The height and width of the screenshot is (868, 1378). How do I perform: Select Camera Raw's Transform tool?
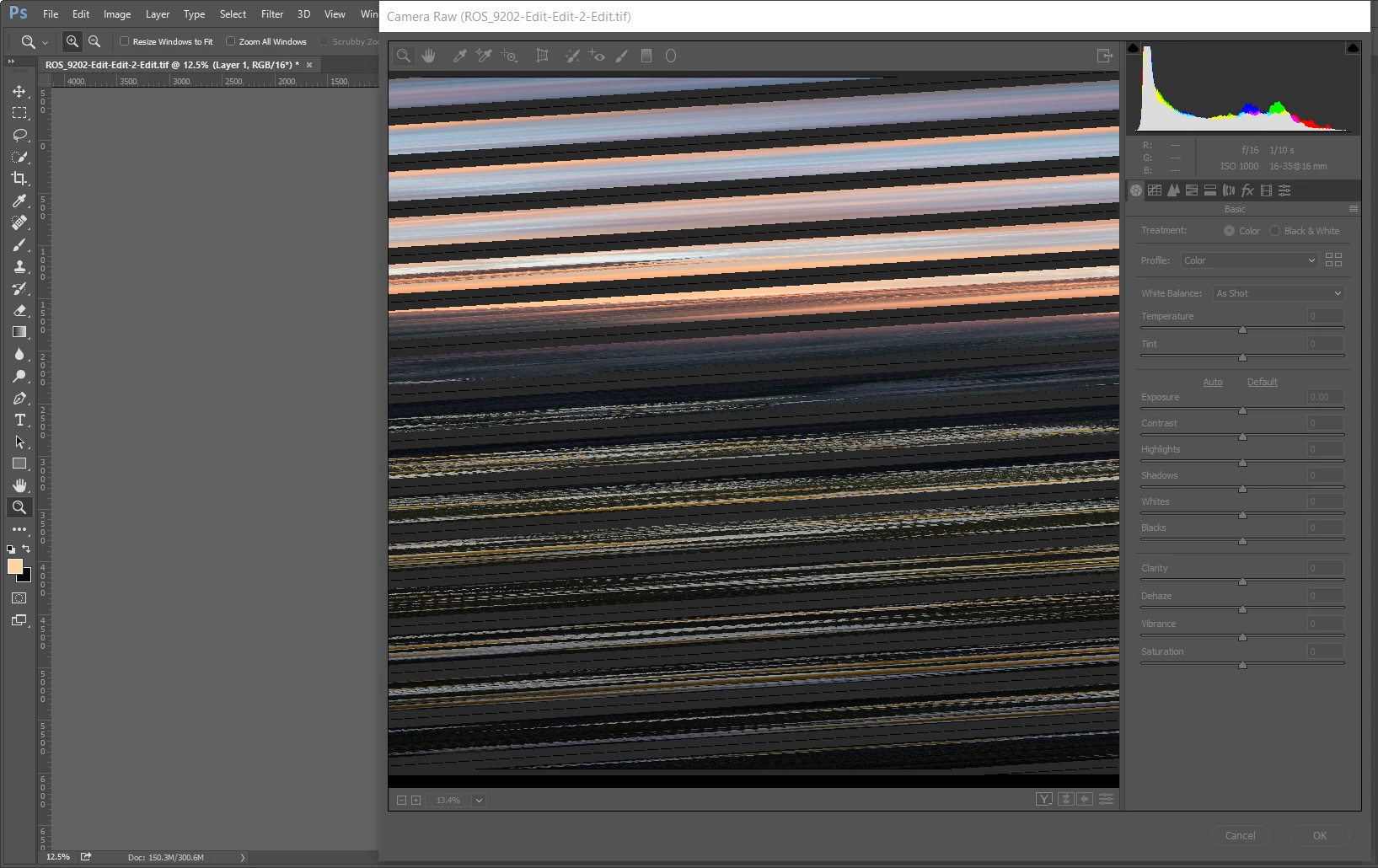point(542,56)
